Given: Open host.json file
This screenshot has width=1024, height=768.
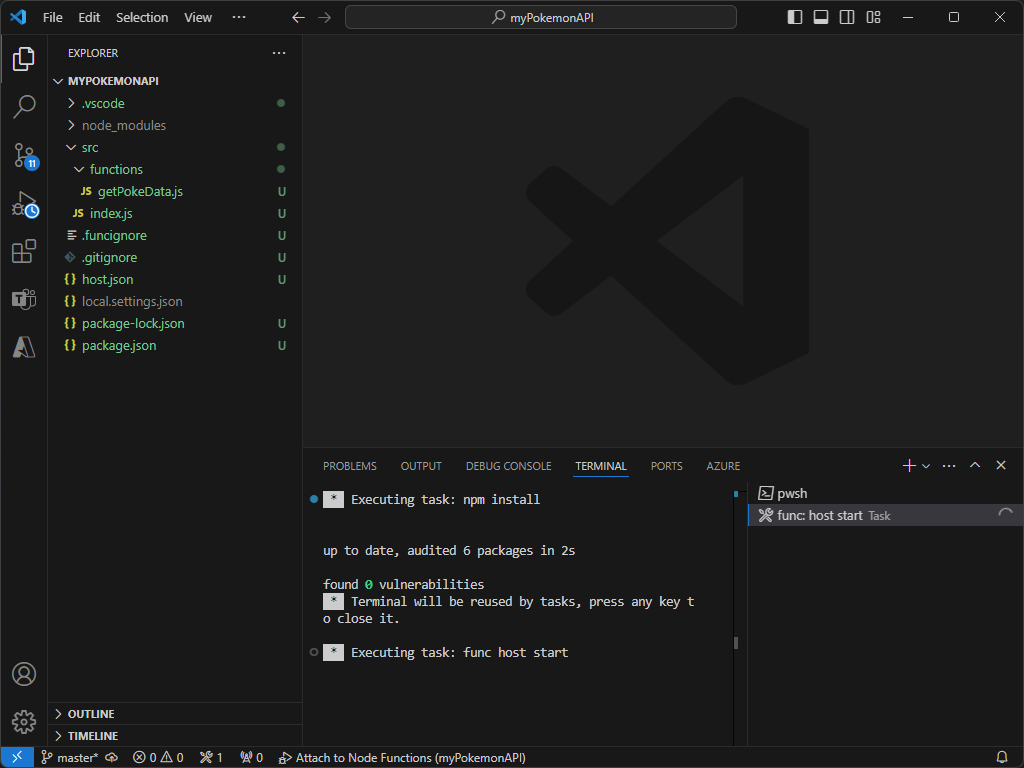Looking at the screenshot, I should coord(175,280).
